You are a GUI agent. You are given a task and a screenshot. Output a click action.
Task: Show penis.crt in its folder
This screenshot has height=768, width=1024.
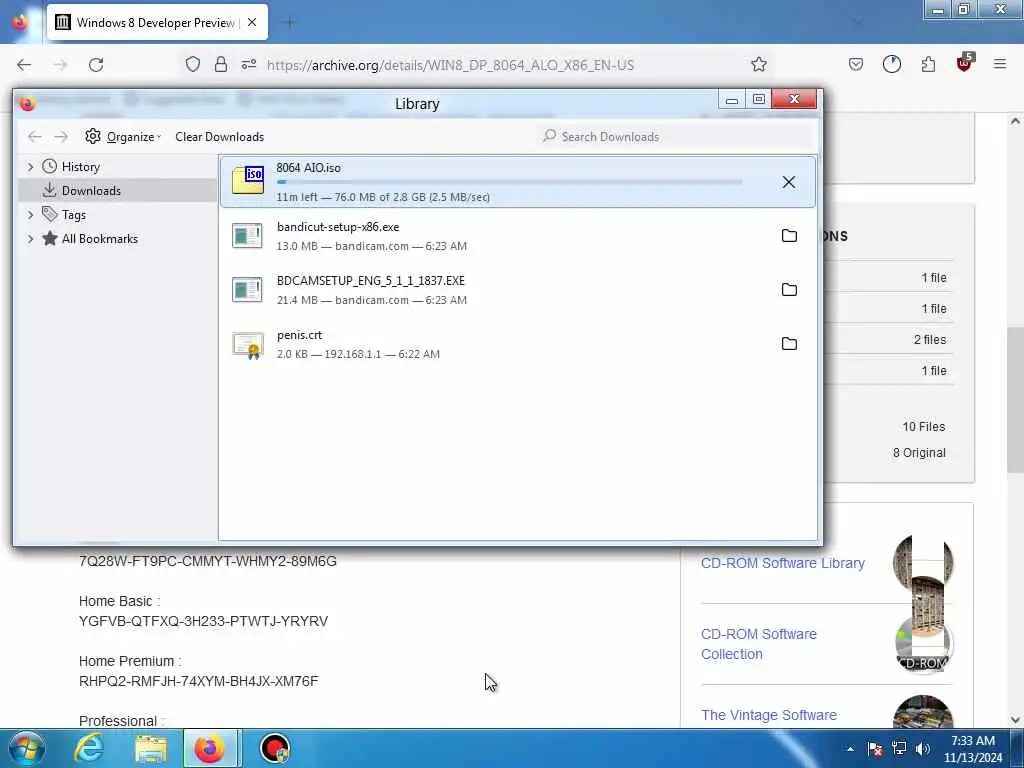[789, 344]
